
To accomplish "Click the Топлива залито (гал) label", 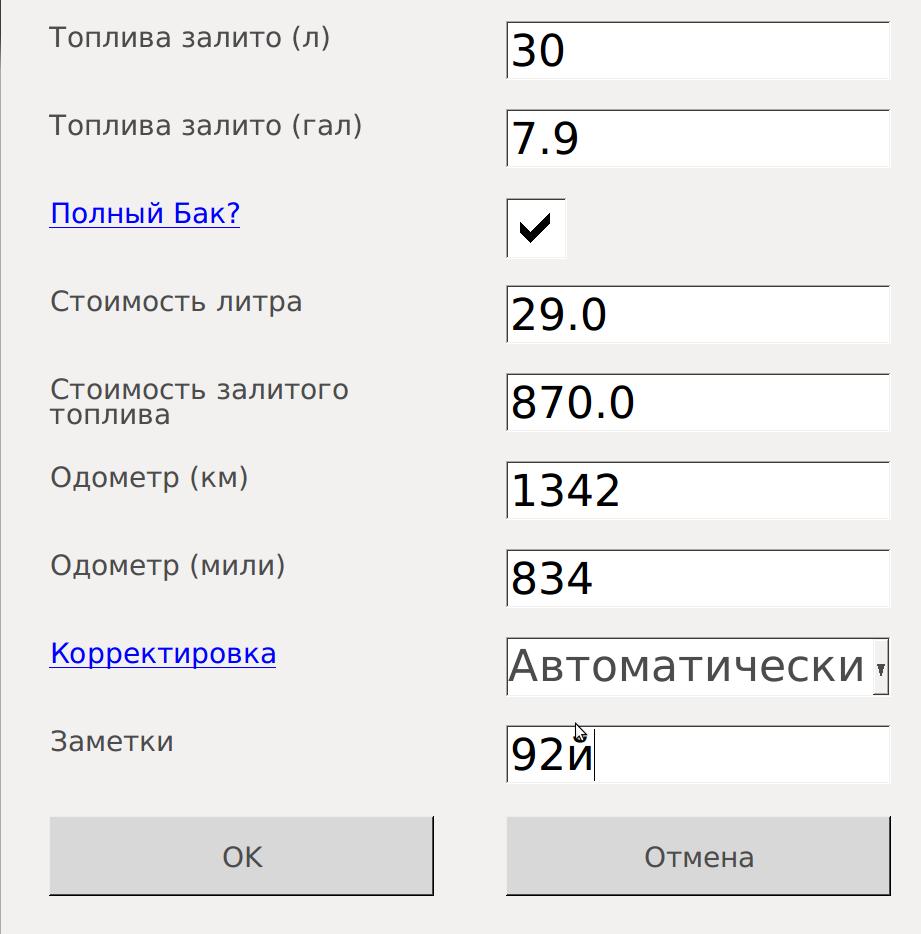I will (x=206, y=126).
